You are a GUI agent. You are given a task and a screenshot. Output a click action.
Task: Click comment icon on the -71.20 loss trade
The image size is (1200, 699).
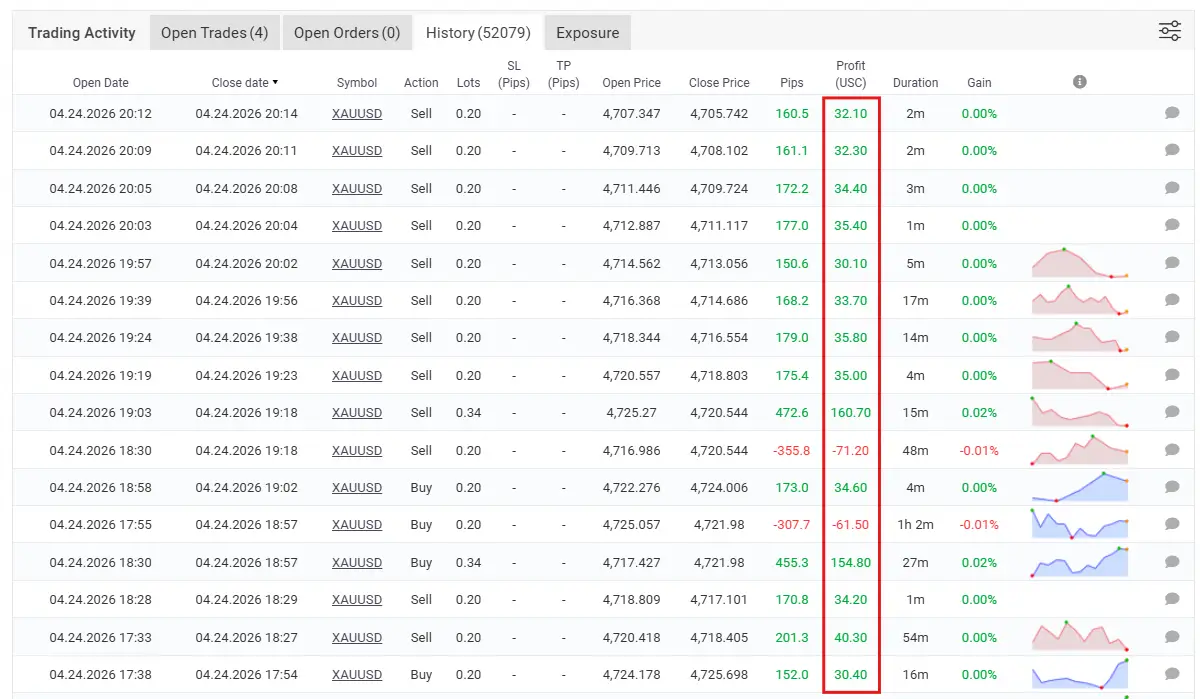[1172, 450]
